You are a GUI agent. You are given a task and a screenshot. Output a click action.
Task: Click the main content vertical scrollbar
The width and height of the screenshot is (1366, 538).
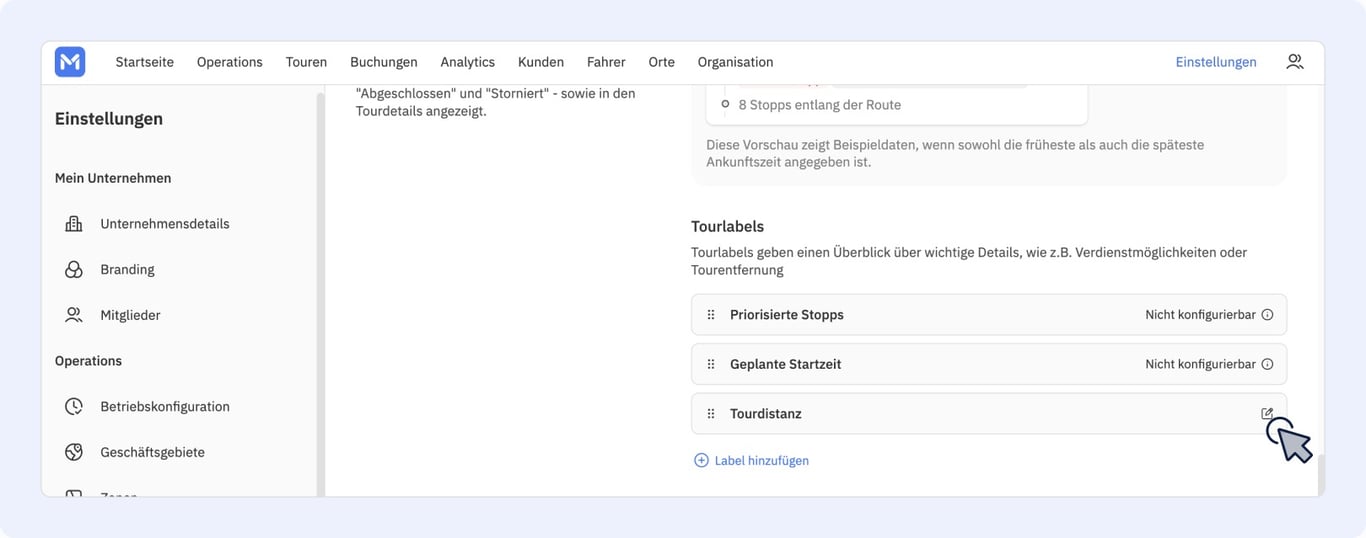click(x=1320, y=475)
